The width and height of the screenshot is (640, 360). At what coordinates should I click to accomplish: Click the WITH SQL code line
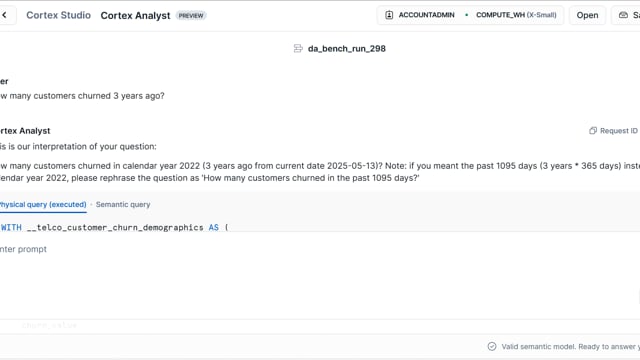click(x=114, y=227)
